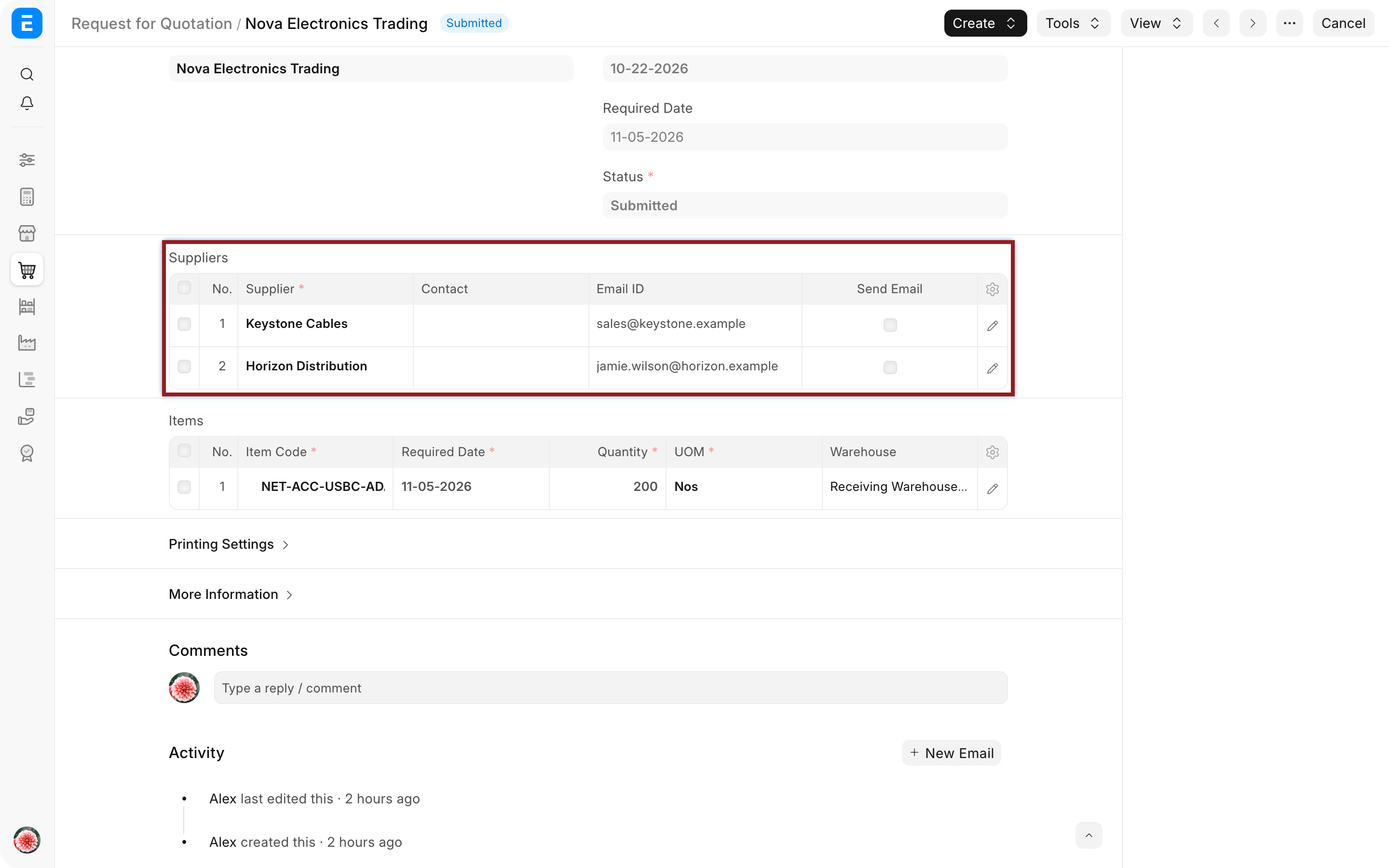This screenshot has width=1389, height=868.
Task: Click the sales@keystone.example email cell
Action: pos(695,325)
